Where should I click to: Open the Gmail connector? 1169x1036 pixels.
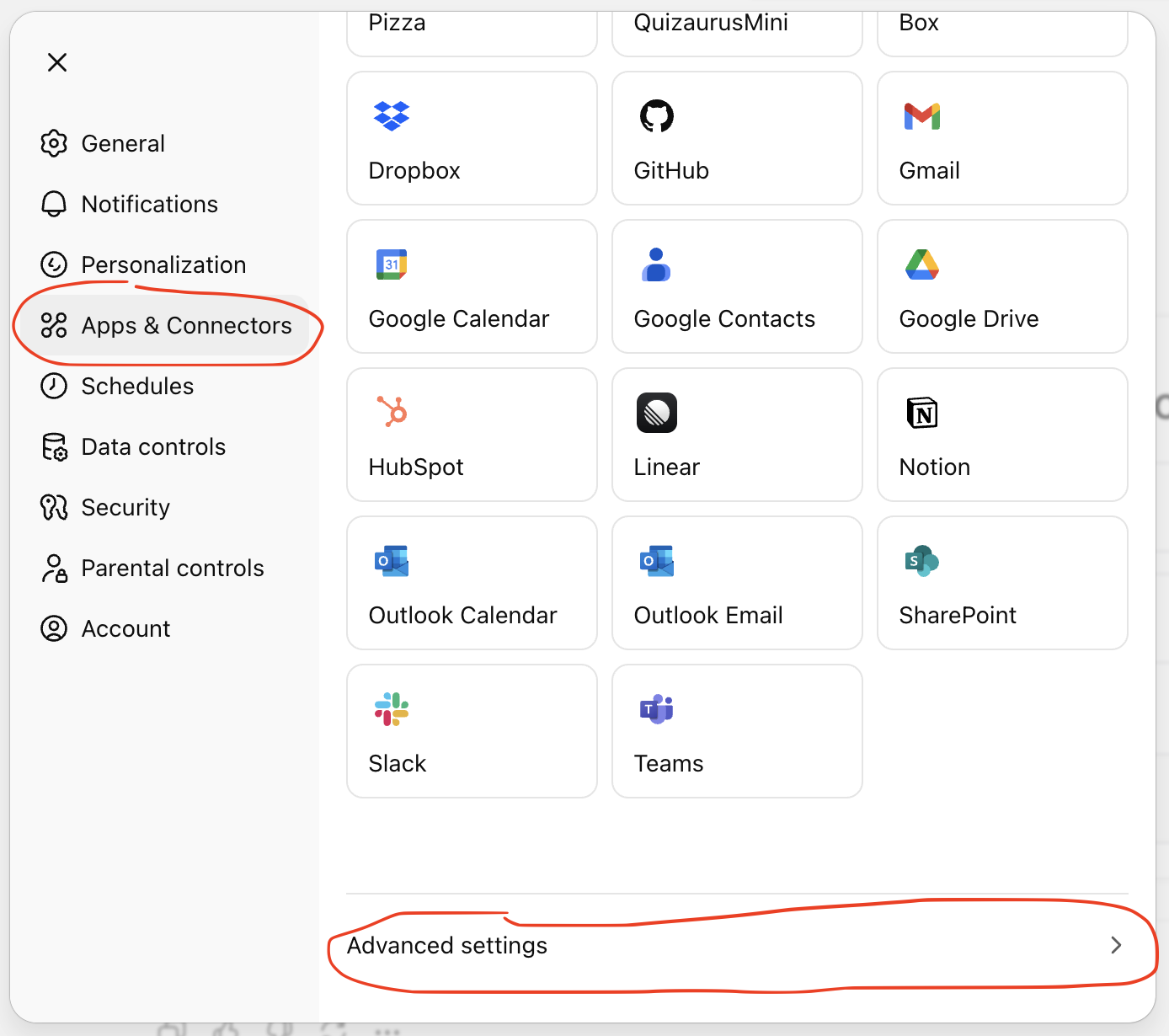click(x=1001, y=137)
